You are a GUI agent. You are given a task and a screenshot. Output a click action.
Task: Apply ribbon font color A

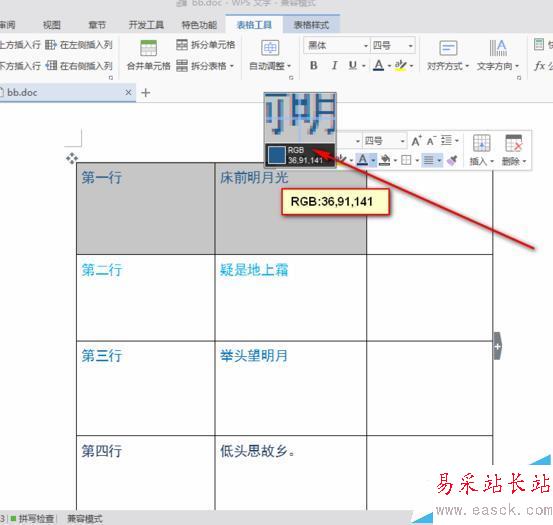[378, 65]
